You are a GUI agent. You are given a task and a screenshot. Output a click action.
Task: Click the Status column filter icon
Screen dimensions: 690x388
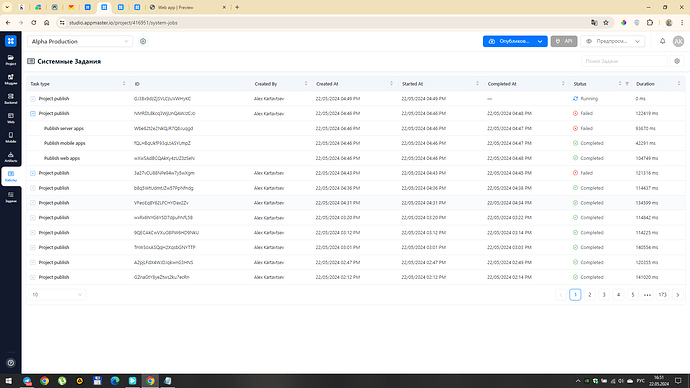(x=627, y=84)
